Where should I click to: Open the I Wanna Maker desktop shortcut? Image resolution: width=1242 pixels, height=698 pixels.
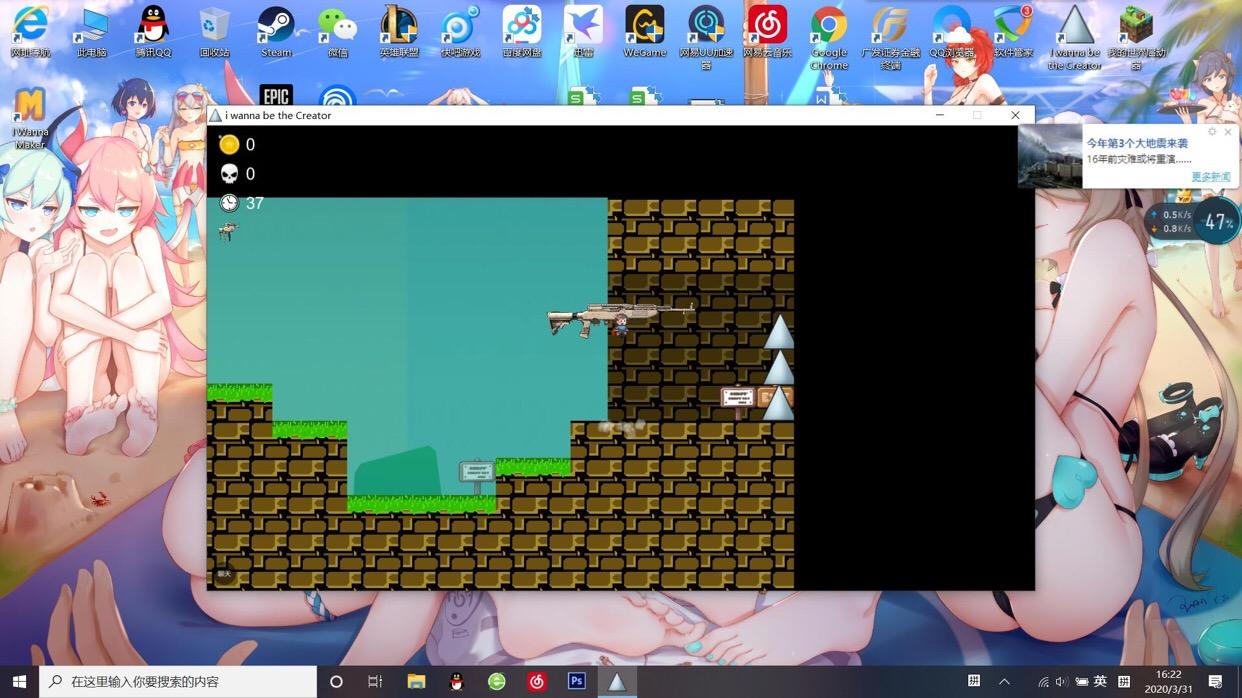[x=30, y=117]
